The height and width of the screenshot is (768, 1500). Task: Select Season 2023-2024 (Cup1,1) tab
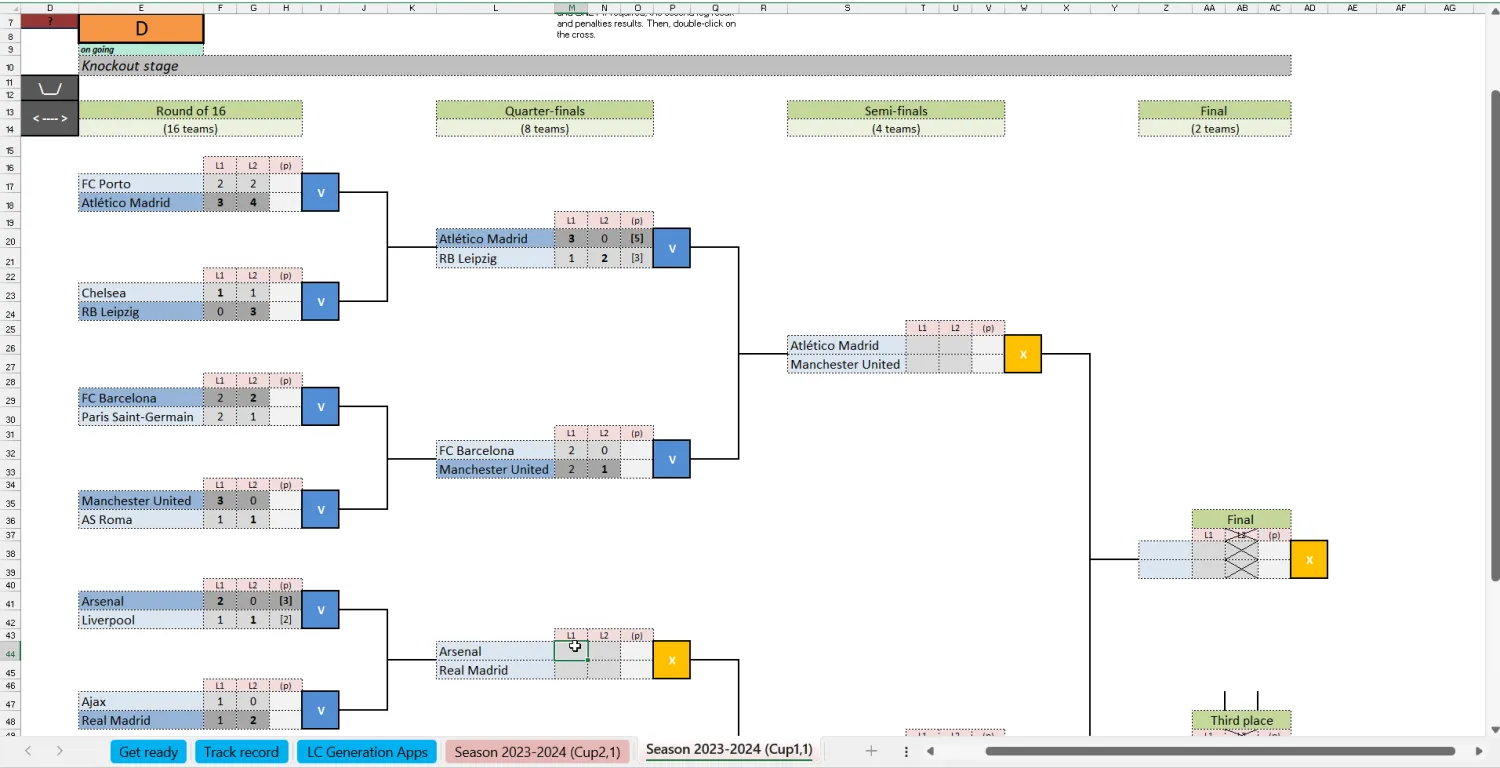(729, 749)
